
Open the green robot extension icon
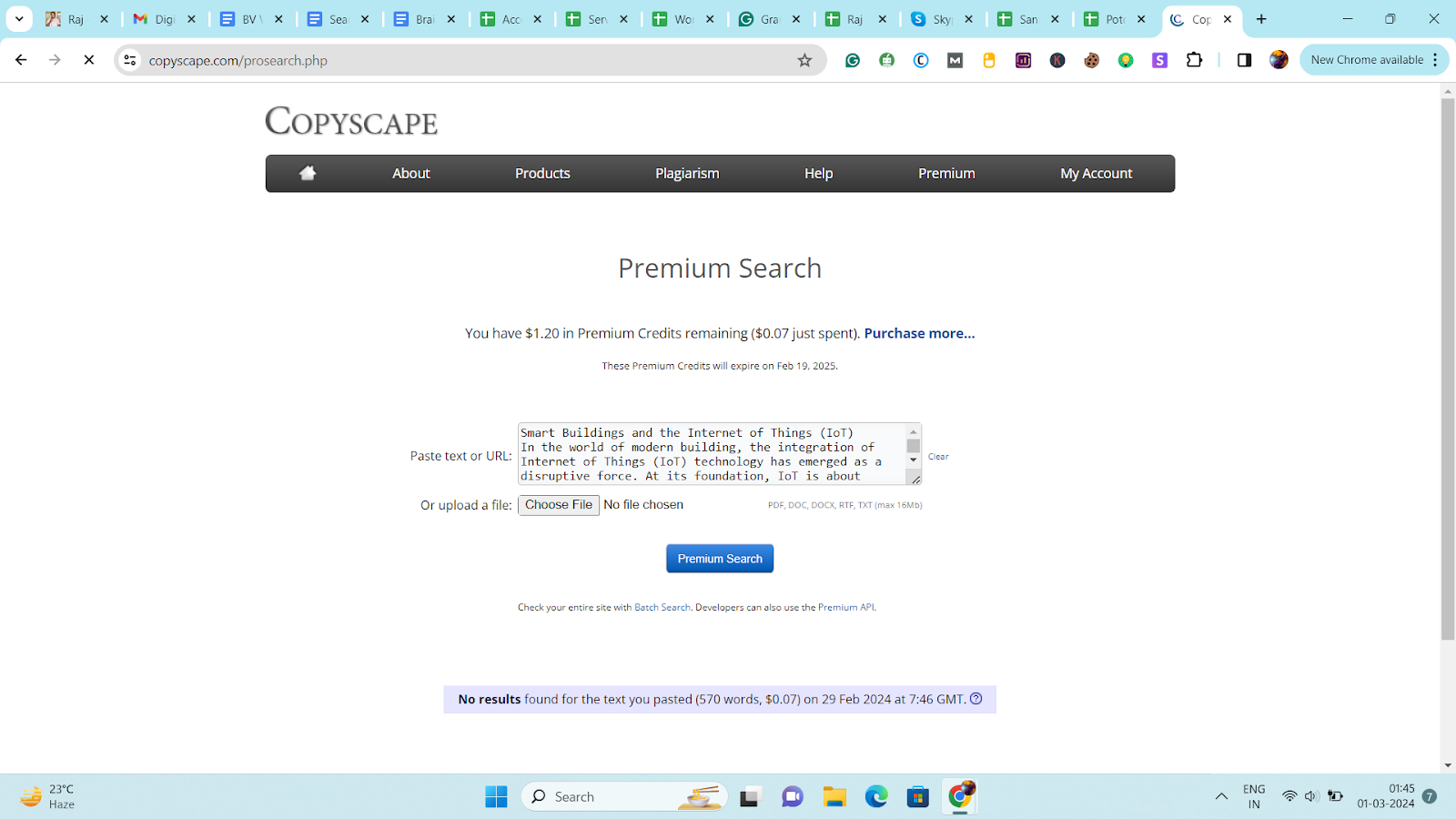pyautogui.click(x=886, y=60)
